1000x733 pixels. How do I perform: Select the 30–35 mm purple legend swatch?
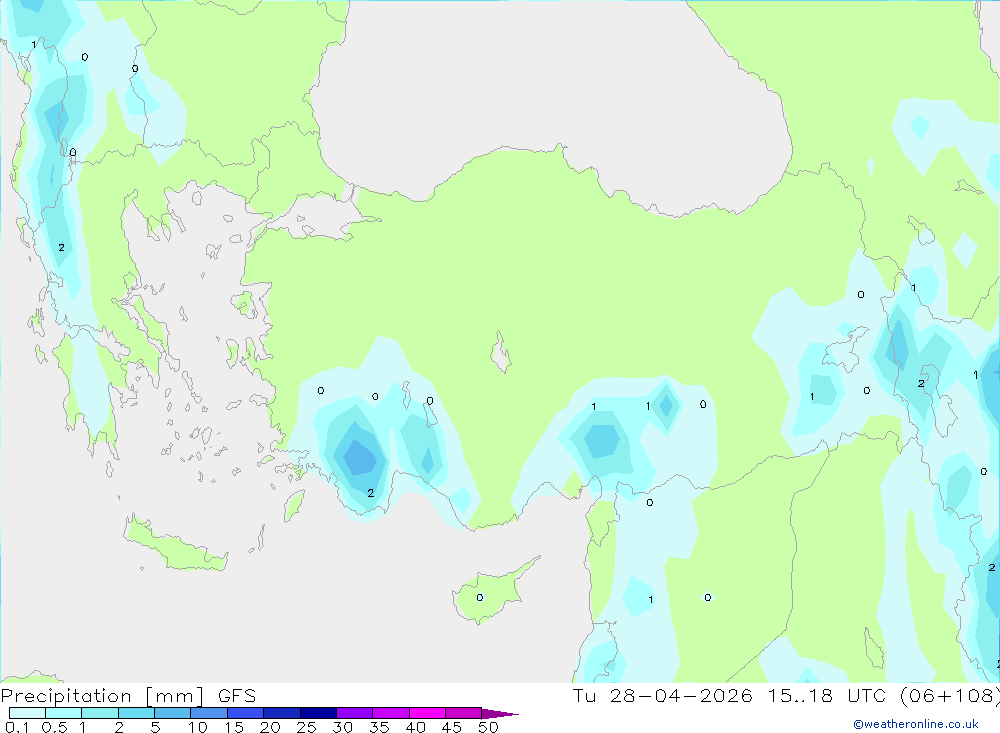click(x=355, y=713)
